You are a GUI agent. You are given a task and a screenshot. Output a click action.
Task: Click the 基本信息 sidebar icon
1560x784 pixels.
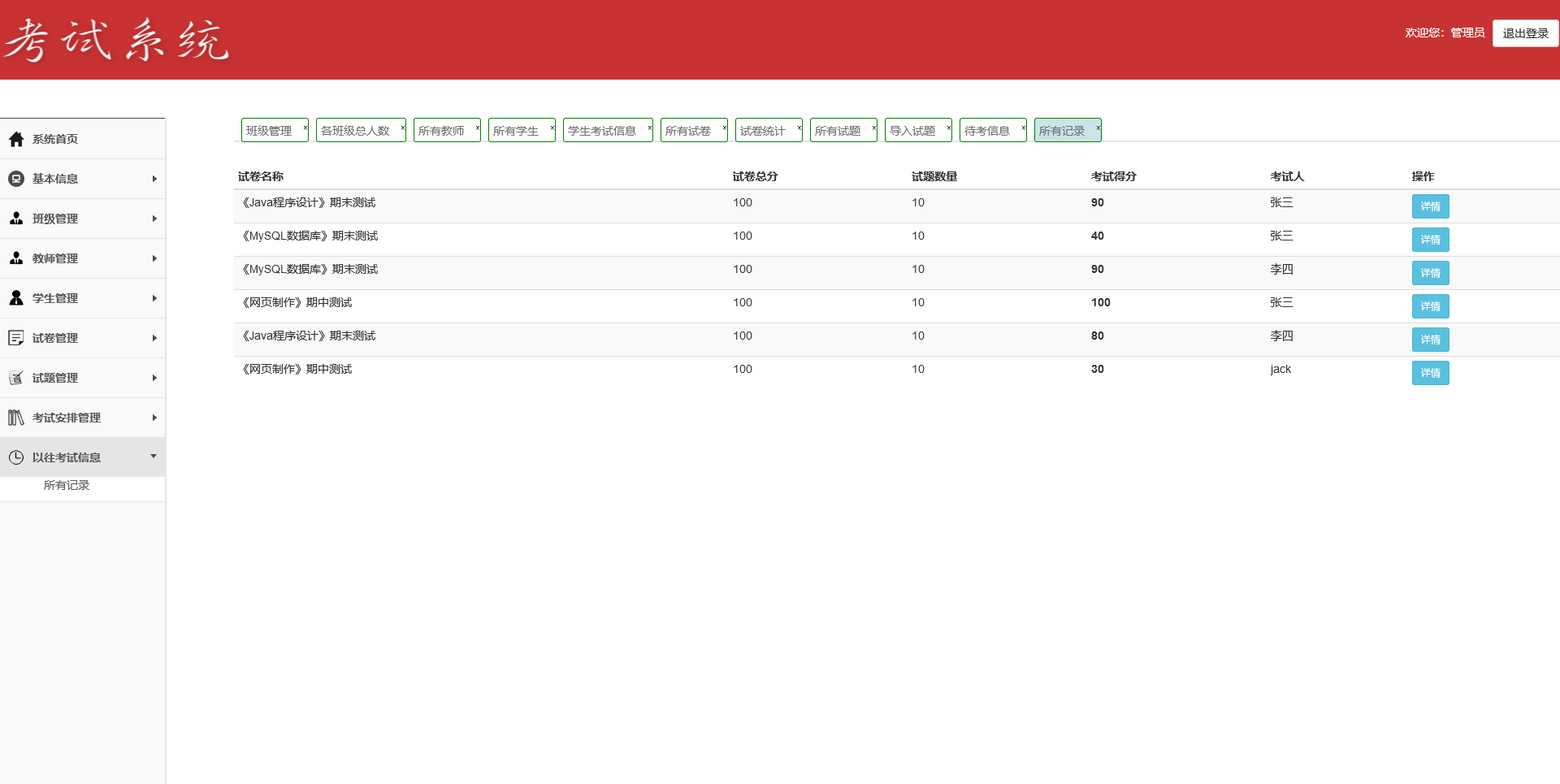pos(16,179)
